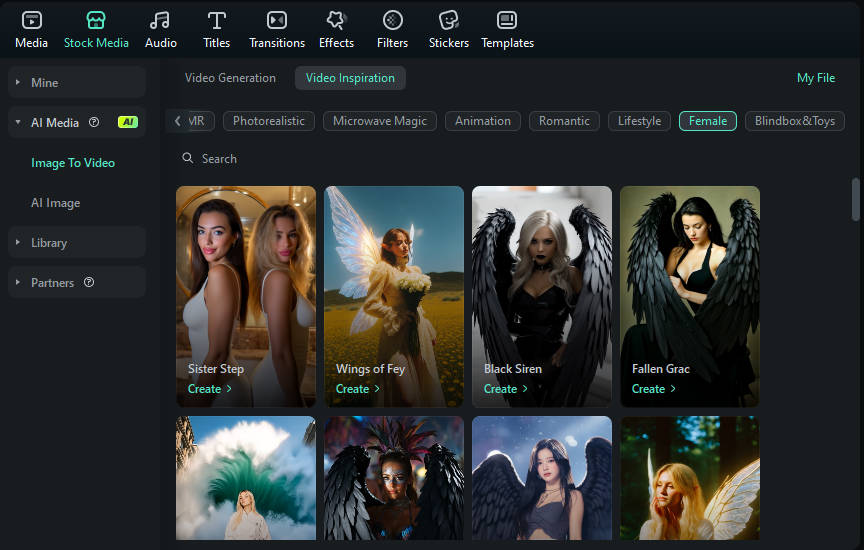
Task: Open the Fallen Grac thumbnail
Action: (690, 296)
